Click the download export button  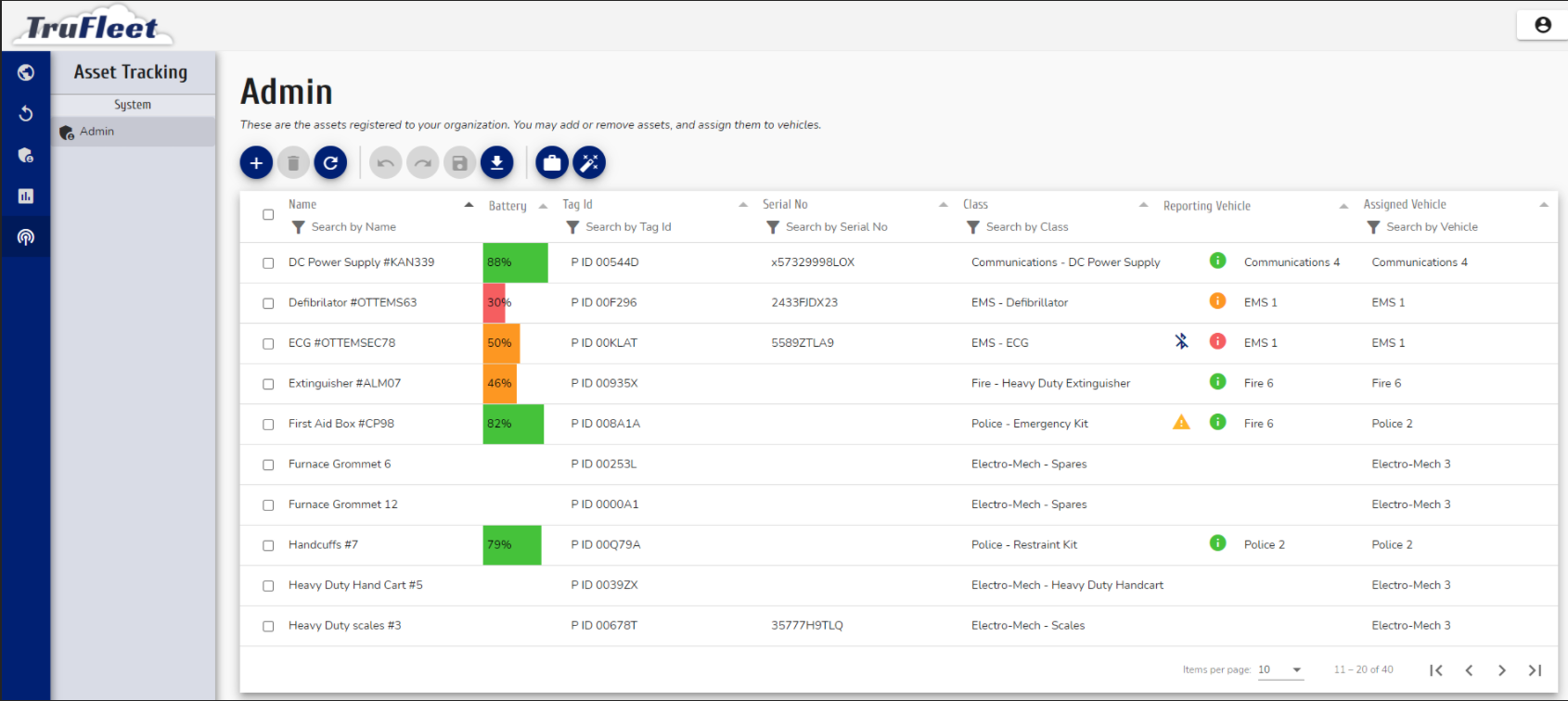pyautogui.click(x=496, y=163)
